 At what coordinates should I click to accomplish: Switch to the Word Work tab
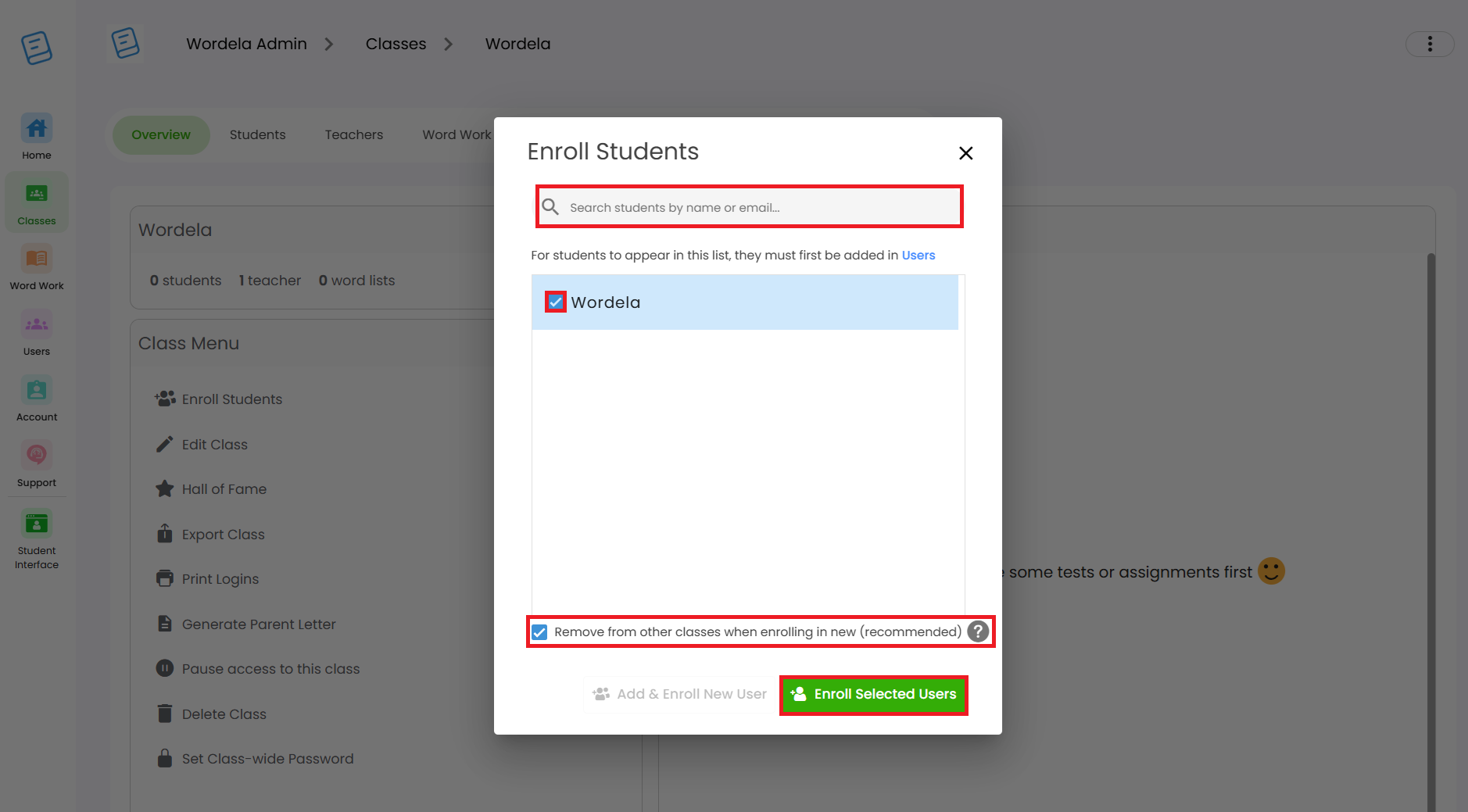457,134
